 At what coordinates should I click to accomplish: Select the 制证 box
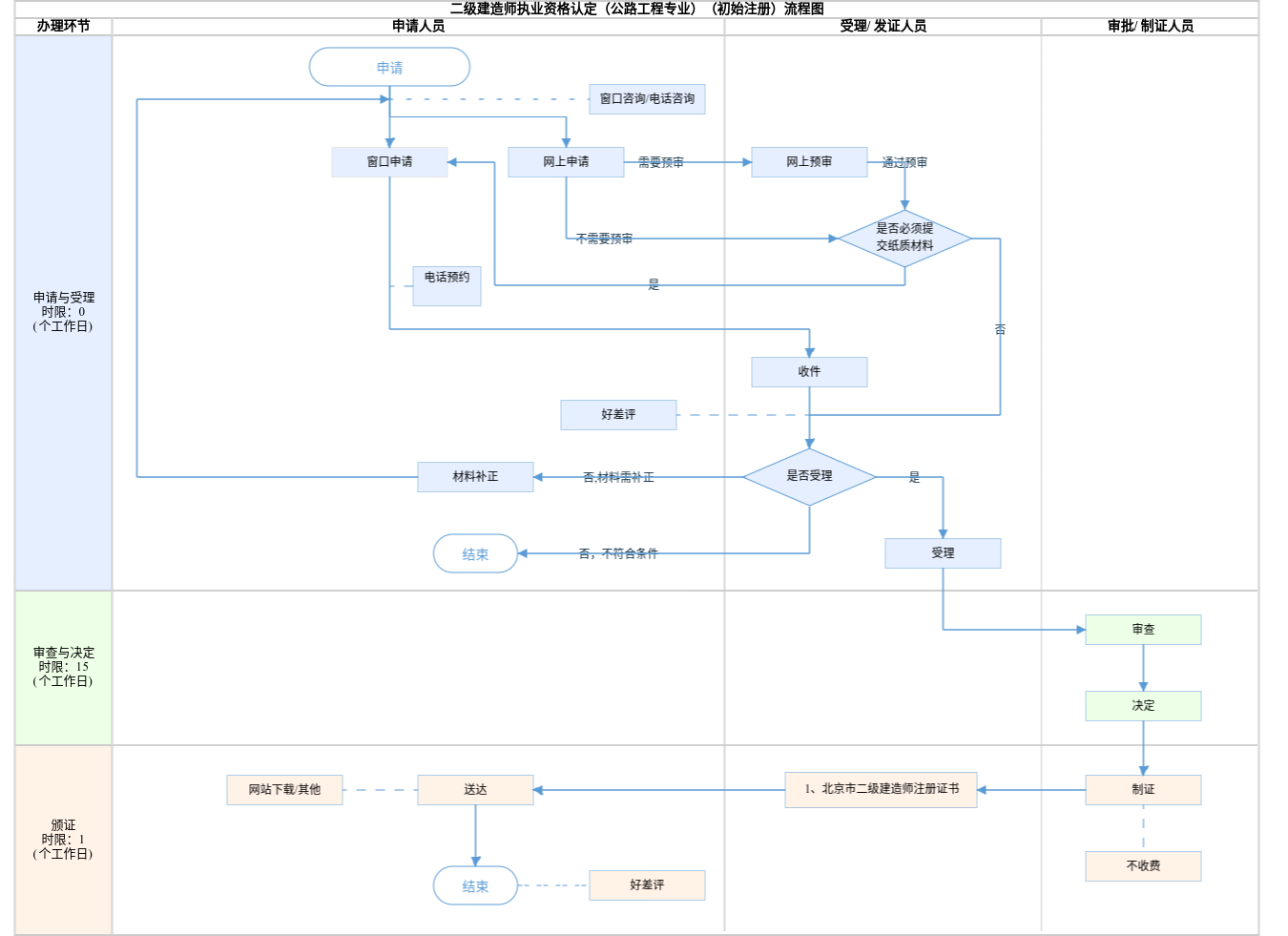pyautogui.click(x=1143, y=790)
